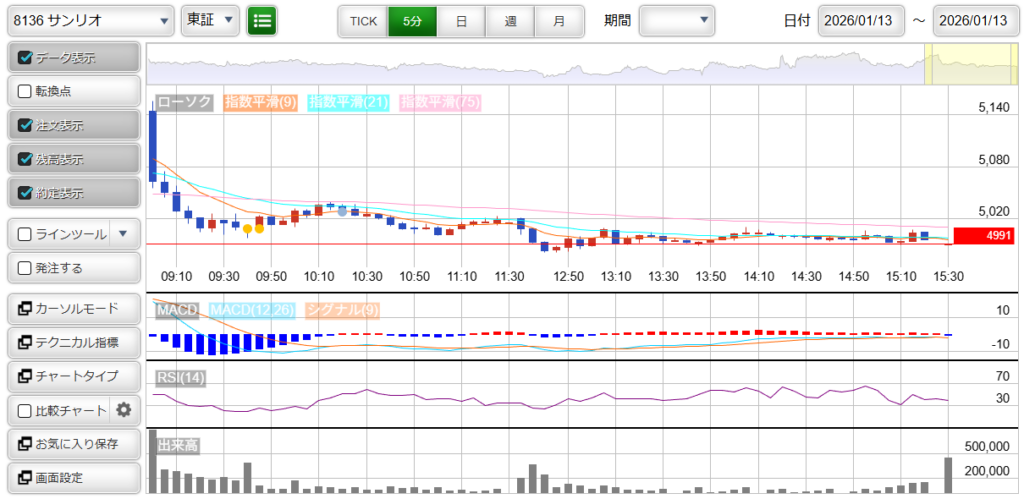
Task: Toggle the 注文表示 checkbox
Action: click(26, 126)
